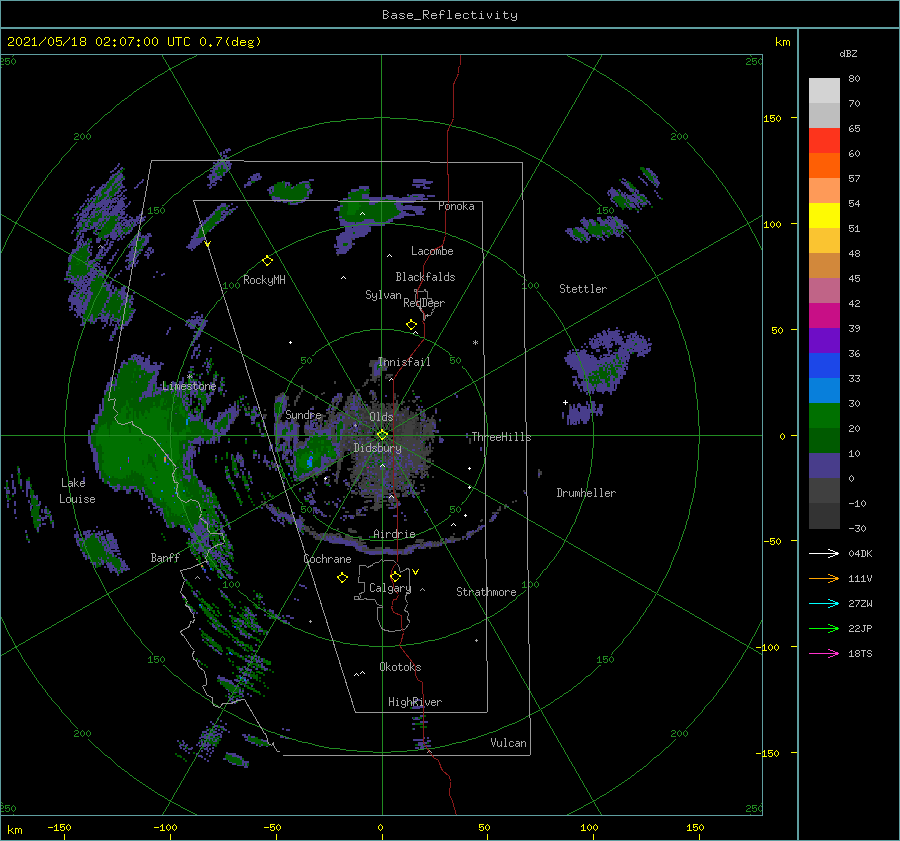
Task: Click the yellow 54 dBZ color swatch
Action: (x=824, y=216)
